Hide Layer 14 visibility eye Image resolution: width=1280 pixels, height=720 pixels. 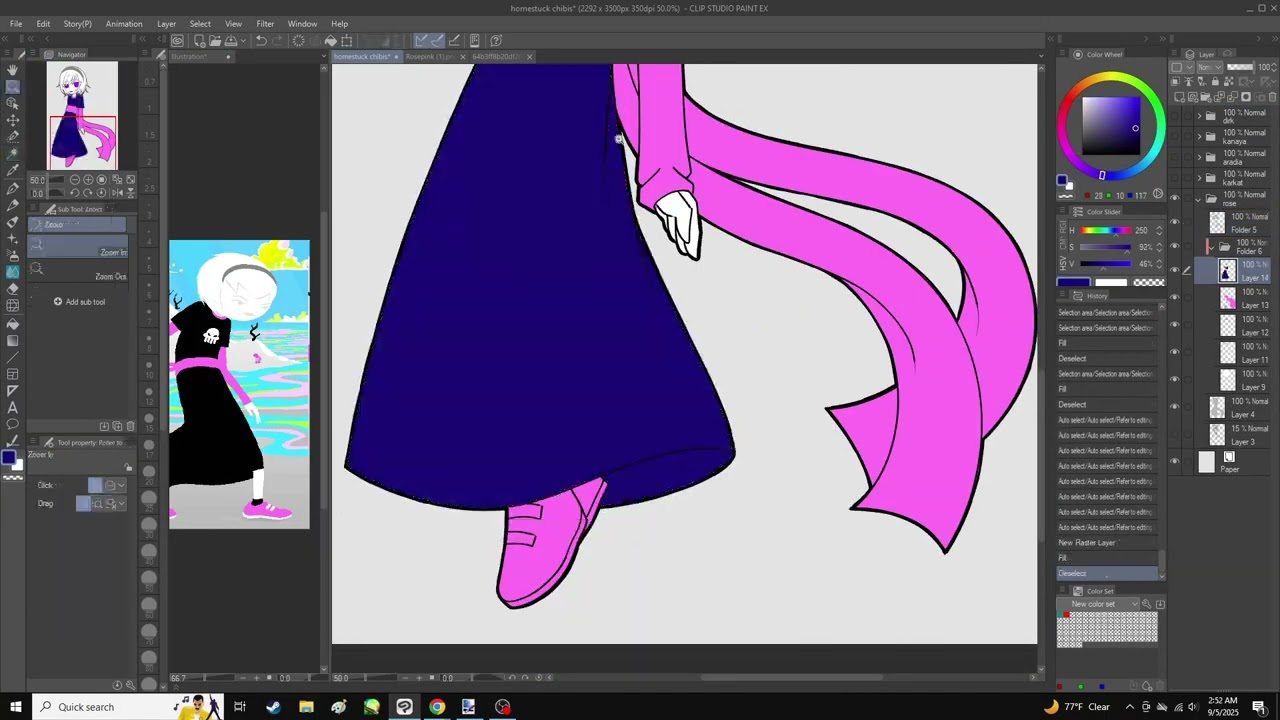coord(1174,270)
